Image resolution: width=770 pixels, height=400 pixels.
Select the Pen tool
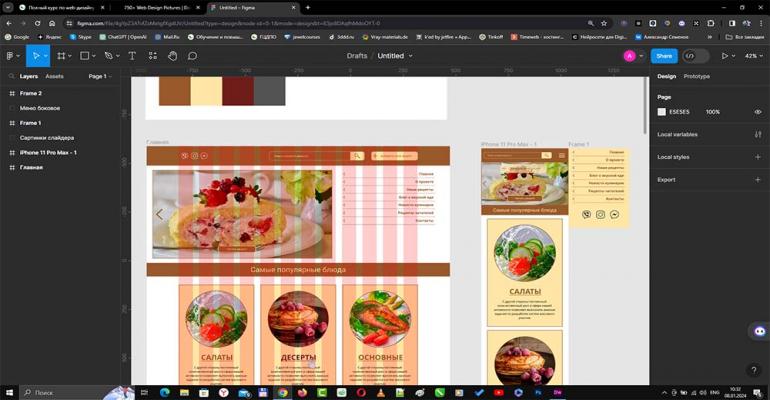pos(109,56)
